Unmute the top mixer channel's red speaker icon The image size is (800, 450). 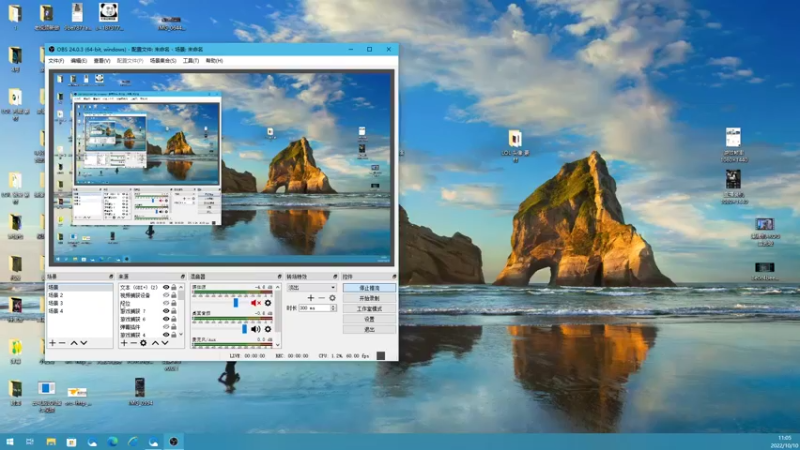click(x=256, y=303)
